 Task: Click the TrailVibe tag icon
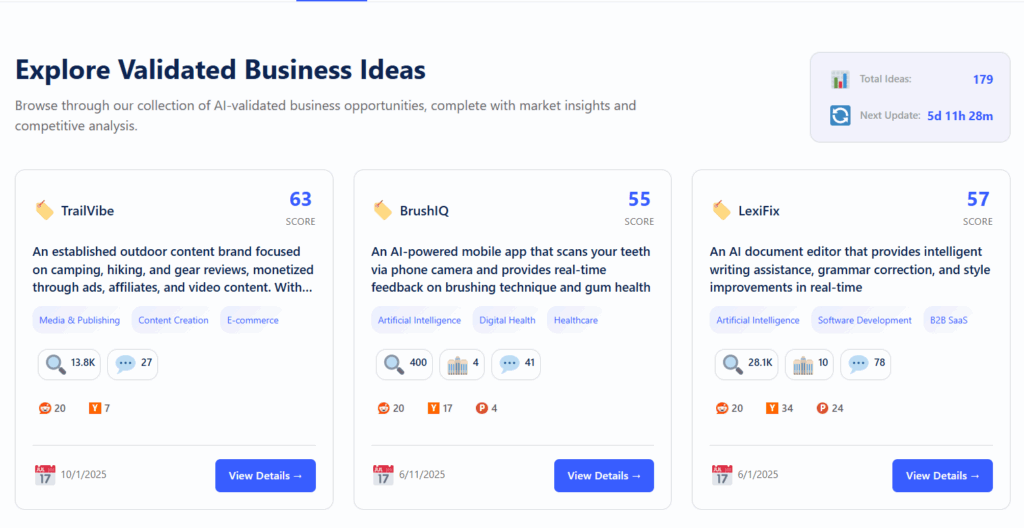pos(44,210)
